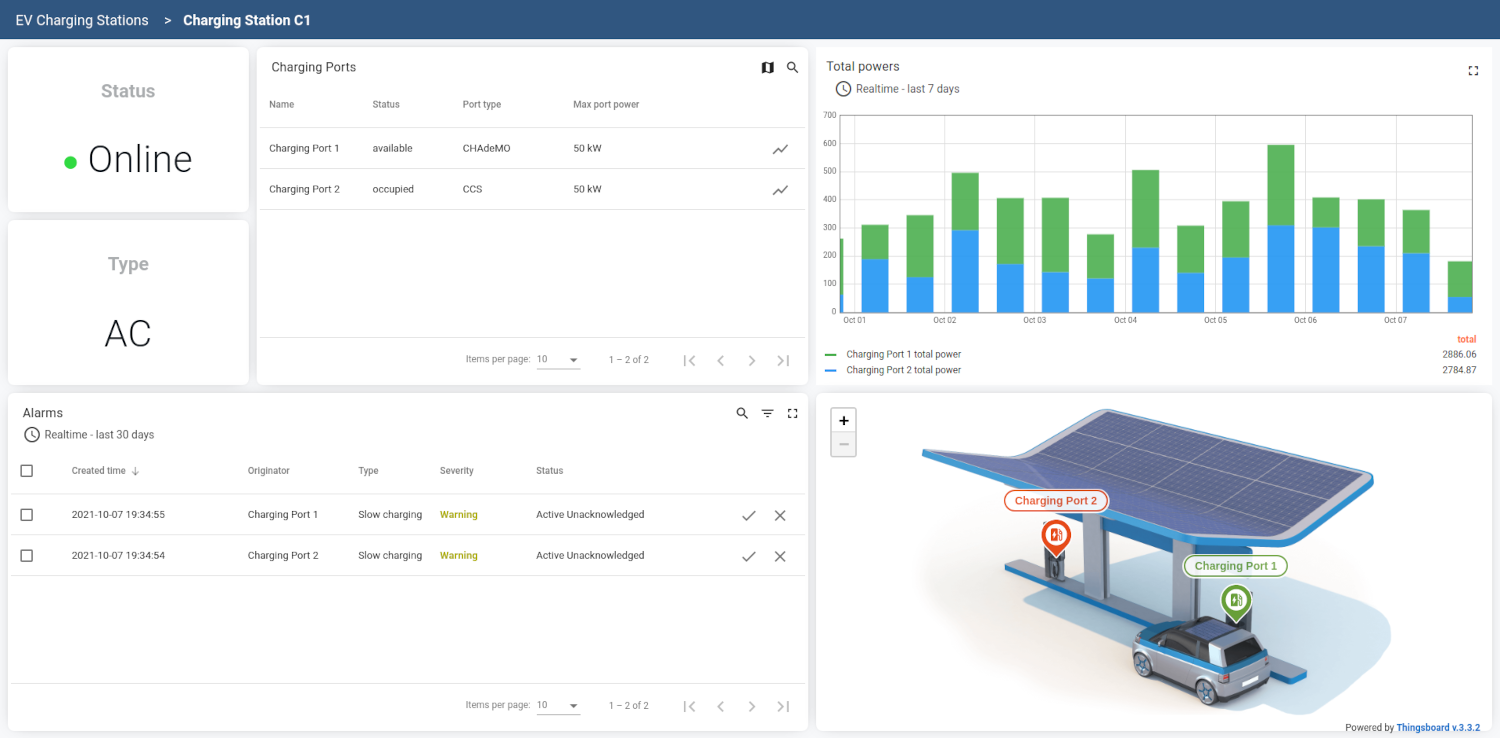Sort alarms by Created time column
This screenshot has height=738, width=1500.
pyautogui.click(x=99, y=471)
